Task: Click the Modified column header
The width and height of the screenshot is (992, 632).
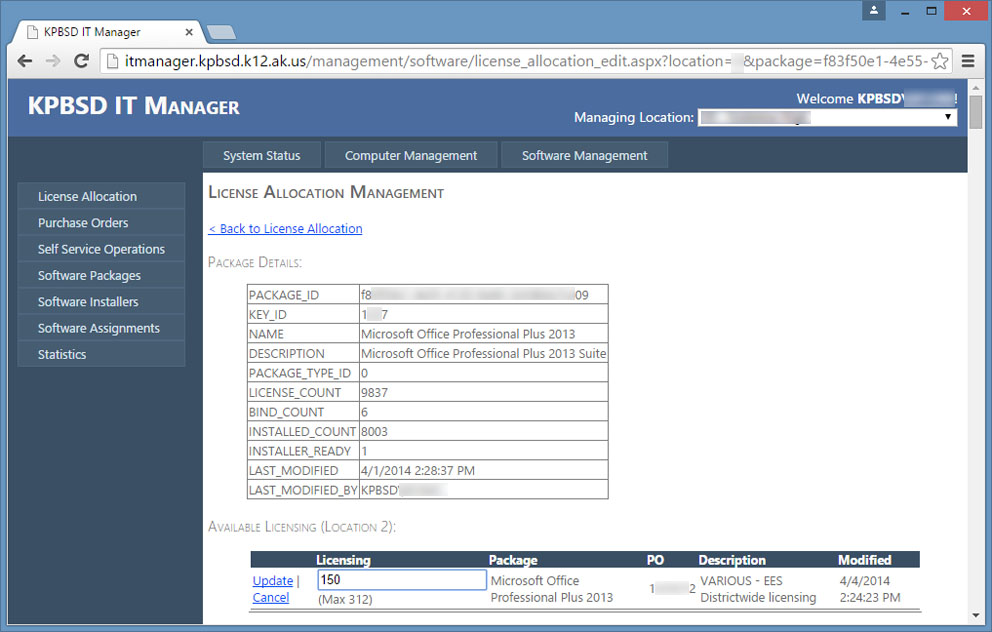Action: click(865, 560)
